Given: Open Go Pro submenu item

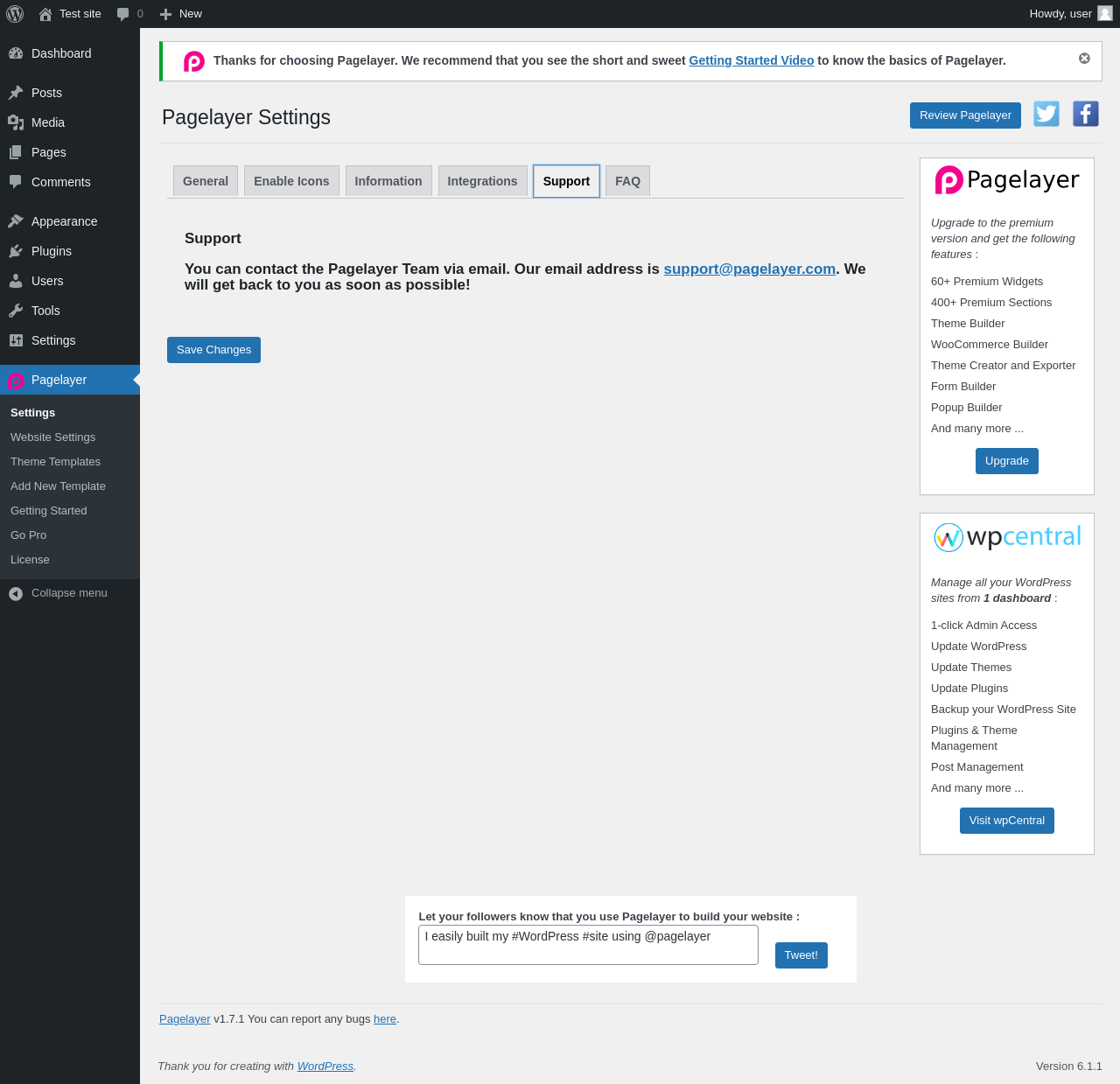Looking at the screenshot, I should click(x=70, y=535).
